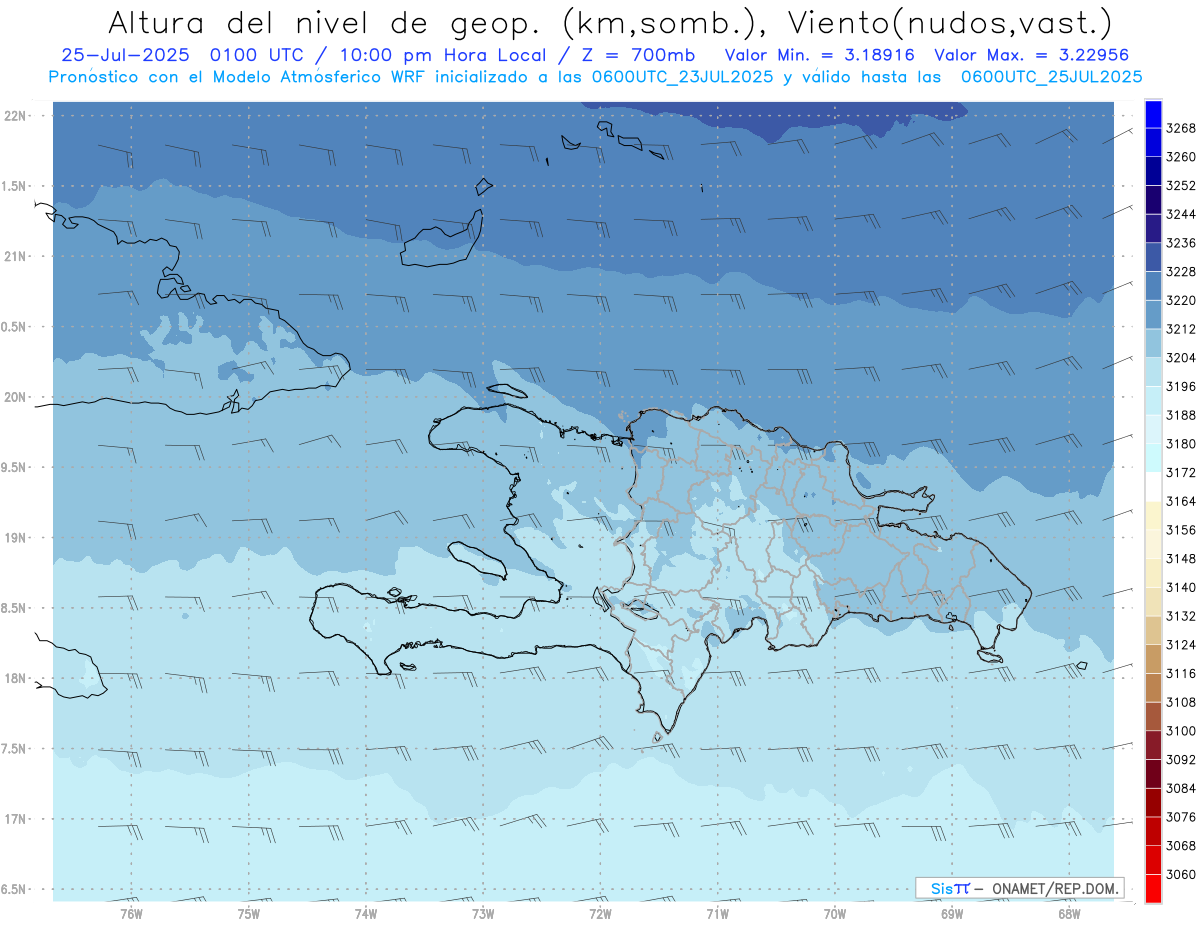Click the 69W longitude axis label
The width and height of the screenshot is (1200, 927).
point(952,913)
